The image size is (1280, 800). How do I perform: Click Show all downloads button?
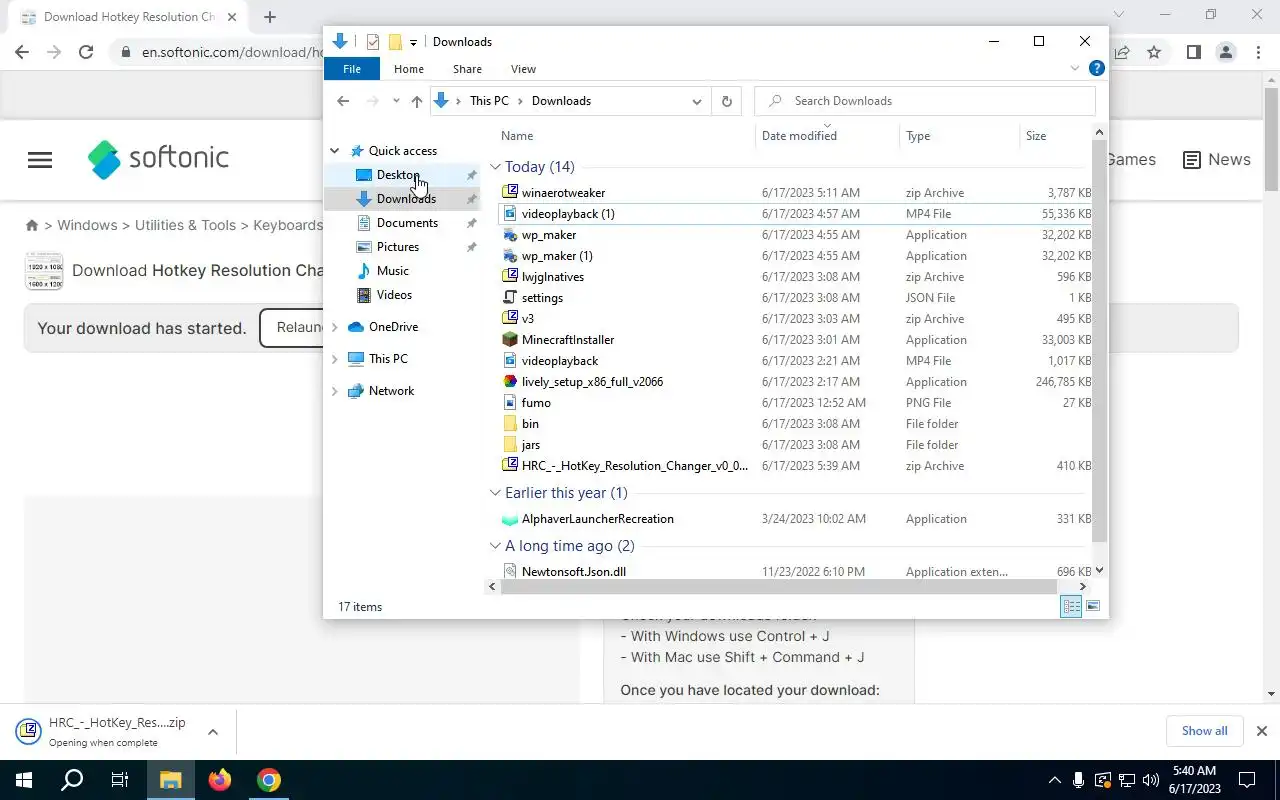[x=1204, y=731]
